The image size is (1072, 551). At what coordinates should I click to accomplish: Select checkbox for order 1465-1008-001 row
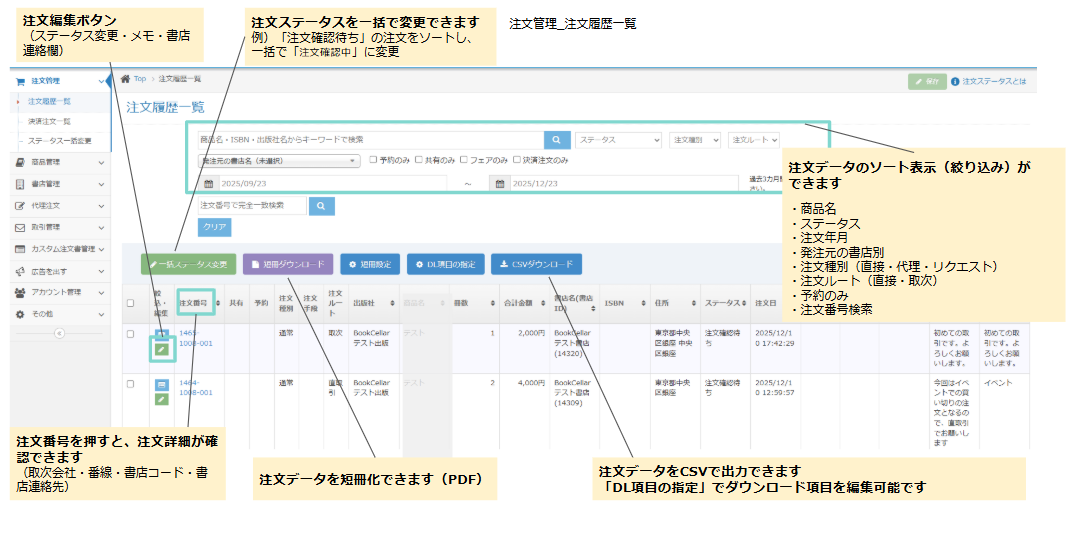131,334
